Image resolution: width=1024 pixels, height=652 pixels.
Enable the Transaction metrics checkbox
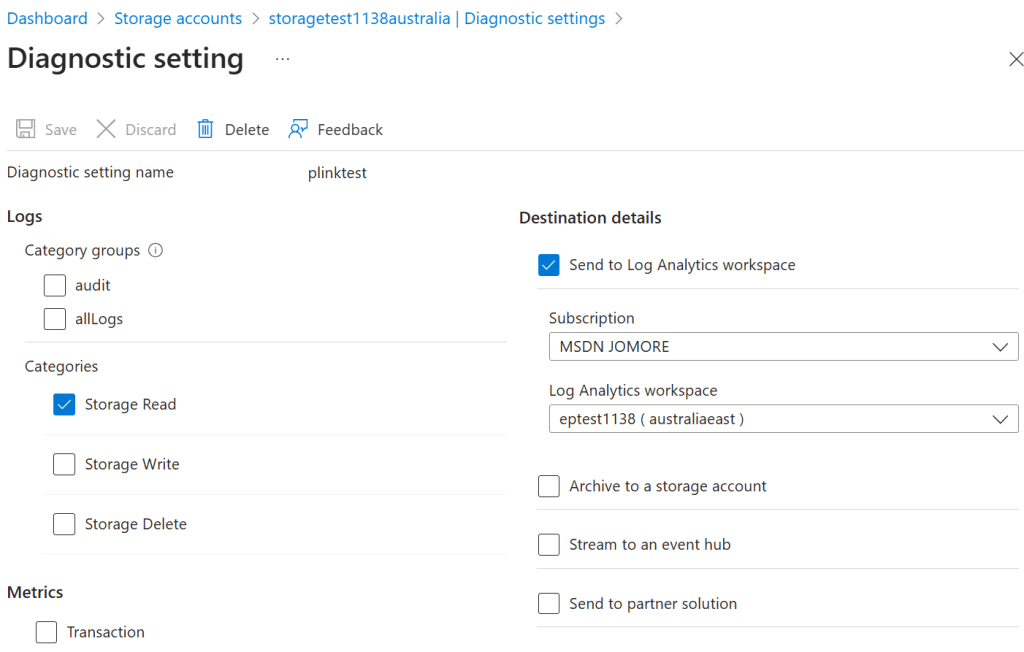46,632
